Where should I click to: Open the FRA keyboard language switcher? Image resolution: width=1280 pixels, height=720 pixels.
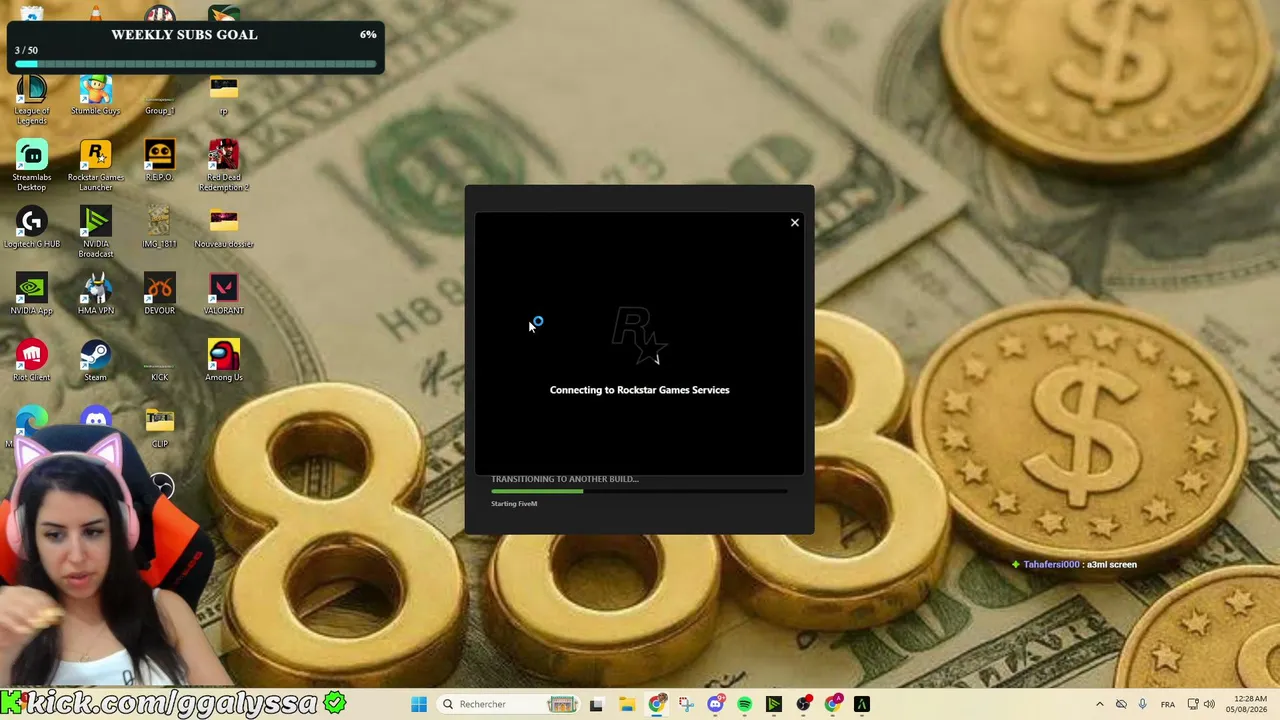tap(1168, 704)
